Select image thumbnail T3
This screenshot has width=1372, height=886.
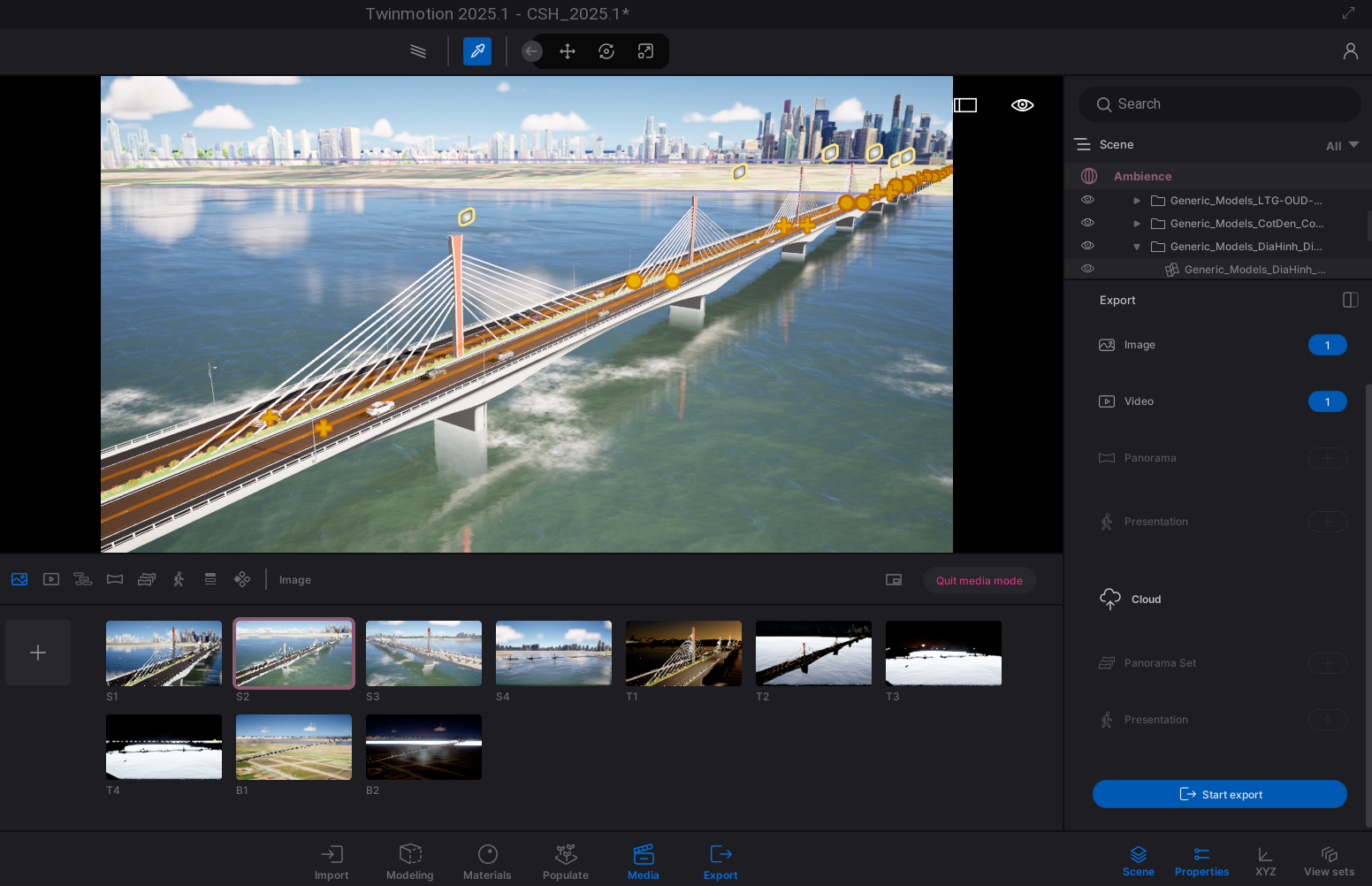point(944,653)
